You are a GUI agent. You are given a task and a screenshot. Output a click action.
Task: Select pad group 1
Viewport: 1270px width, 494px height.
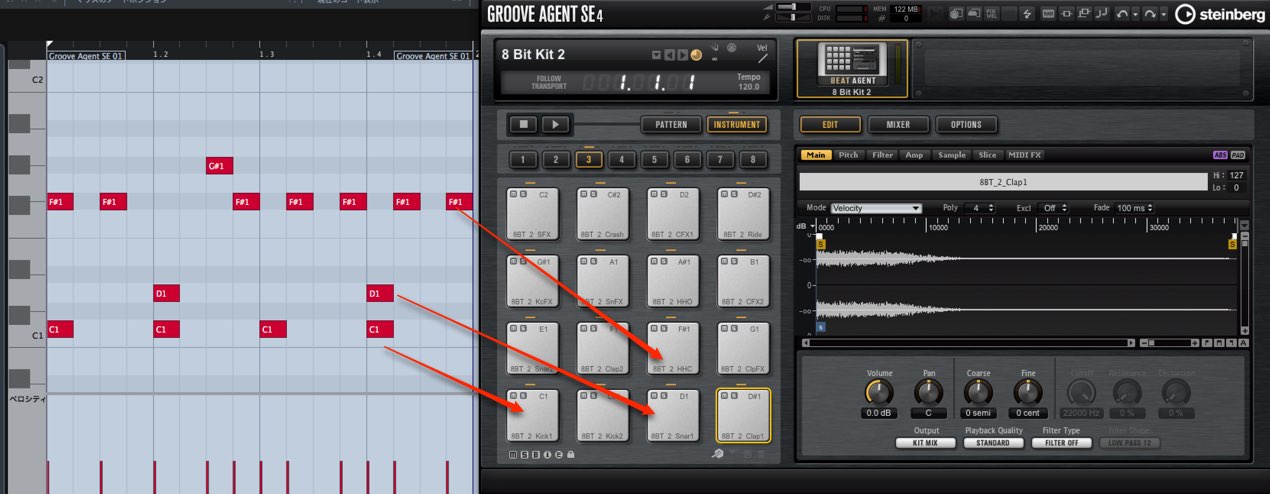click(524, 159)
